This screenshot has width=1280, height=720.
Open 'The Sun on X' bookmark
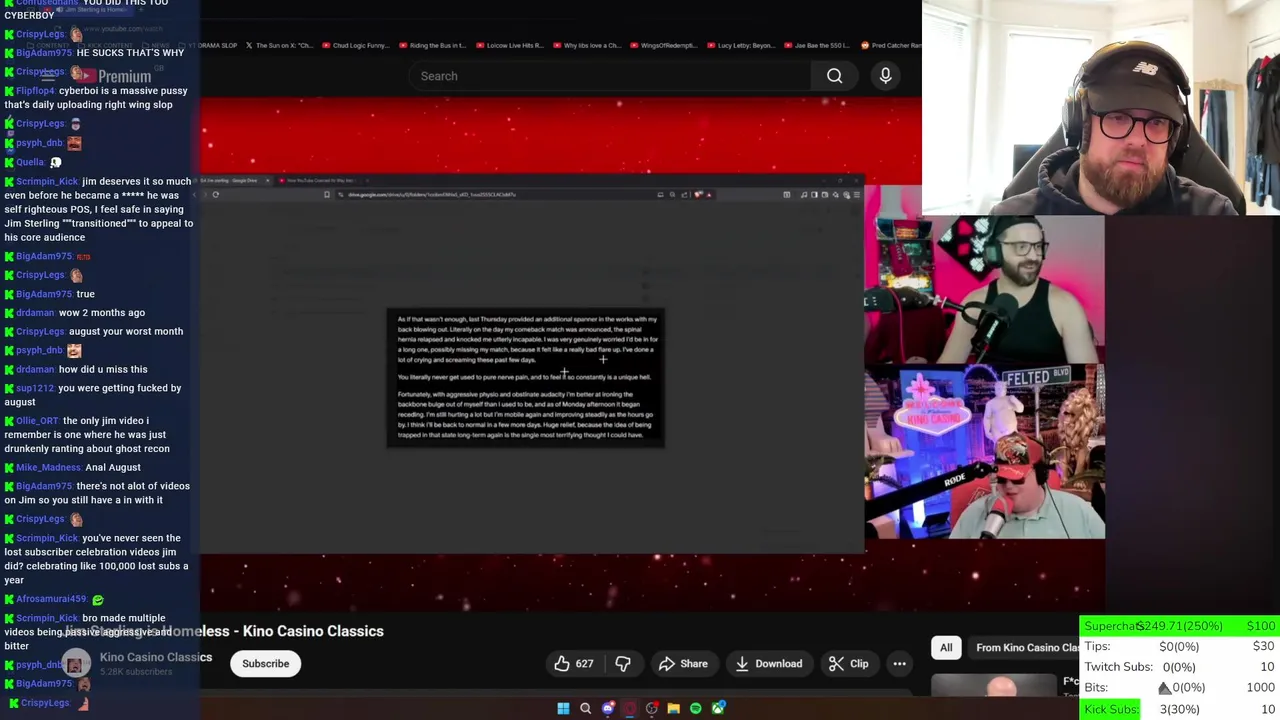click(x=278, y=45)
